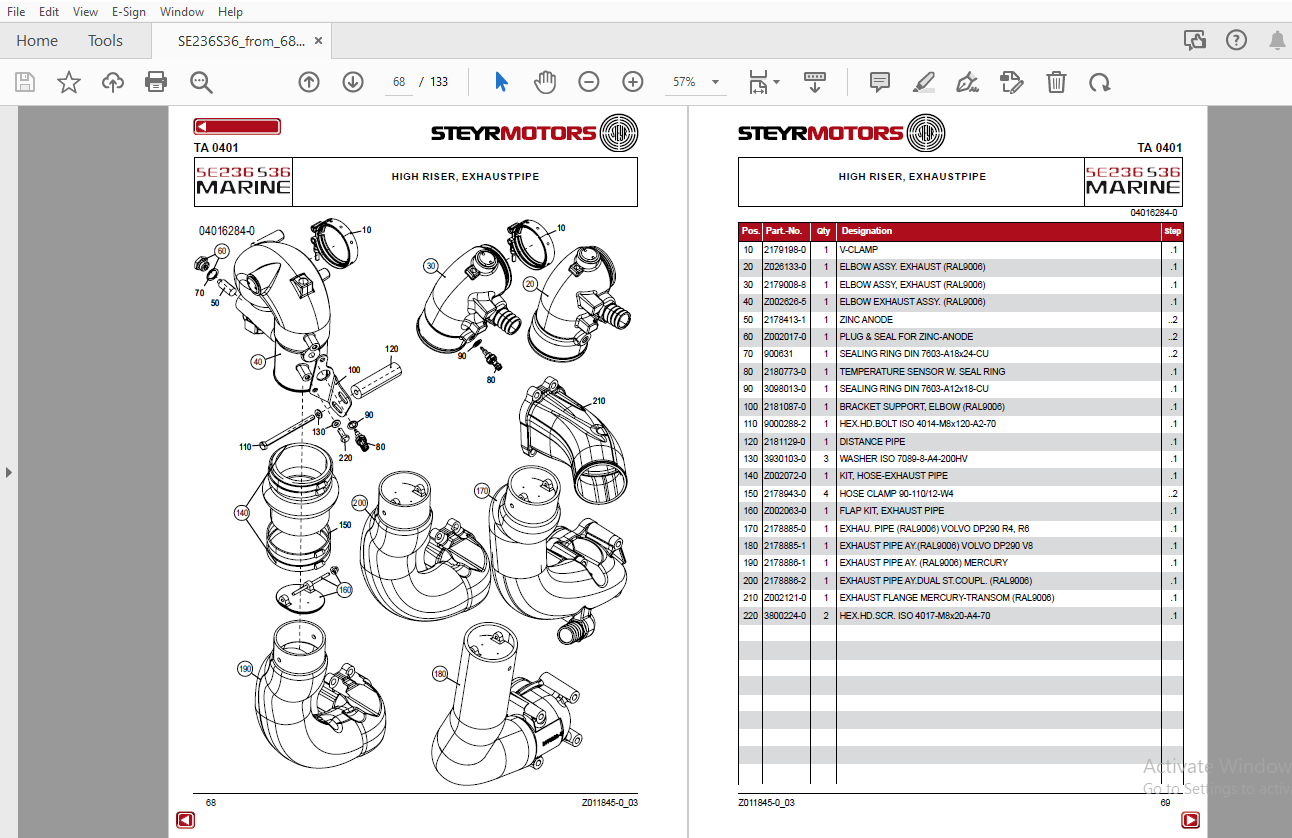Click the ZINC ANODE designation
Image resolution: width=1292 pixels, height=838 pixels.
(866, 319)
